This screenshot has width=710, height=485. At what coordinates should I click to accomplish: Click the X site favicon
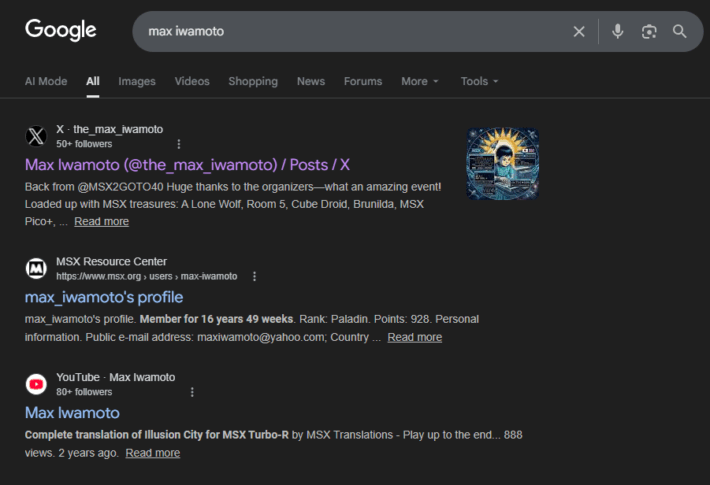coord(36,136)
